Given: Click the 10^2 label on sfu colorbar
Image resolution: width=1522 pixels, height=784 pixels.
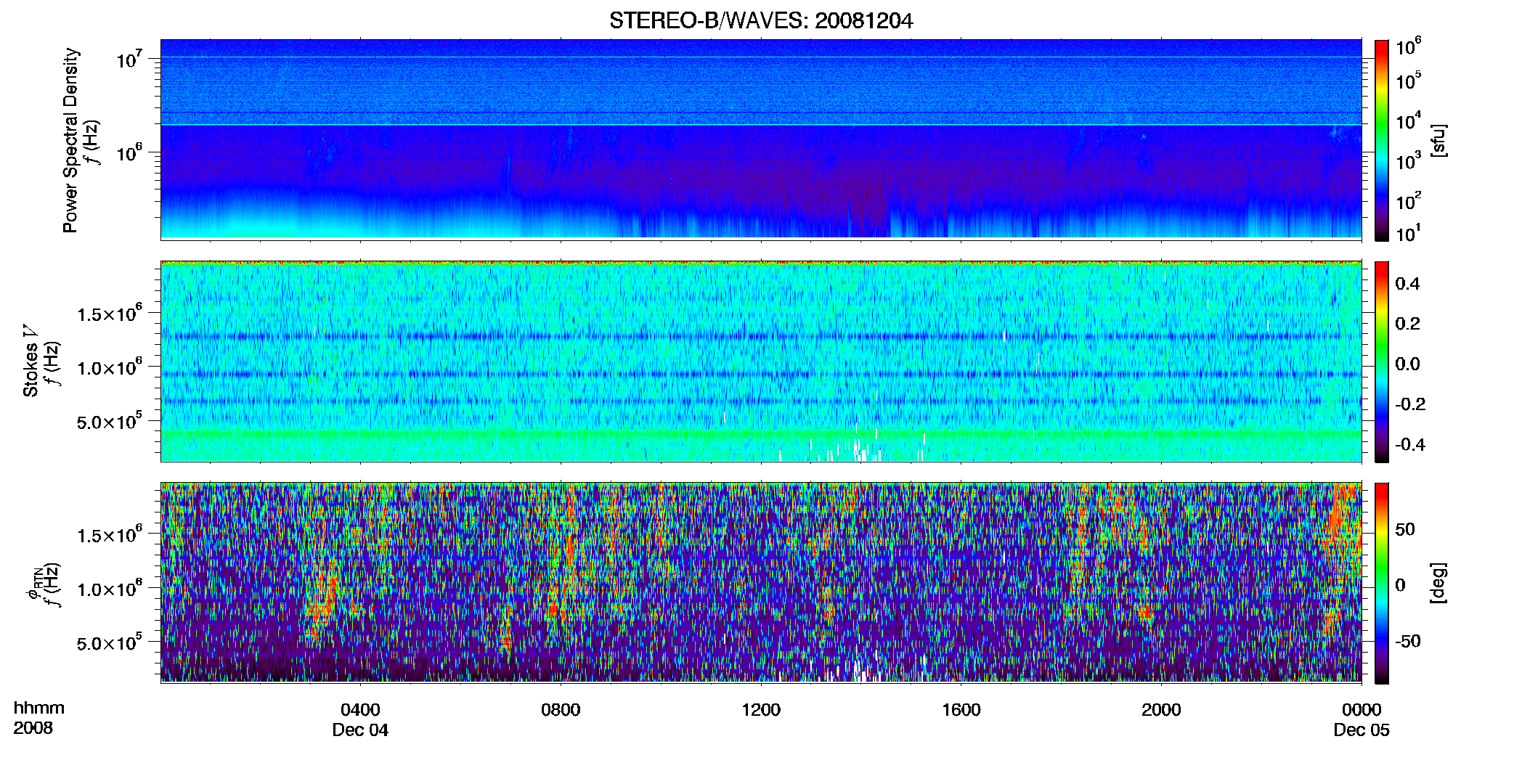Looking at the screenshot, I should (x=1409, y=200).
